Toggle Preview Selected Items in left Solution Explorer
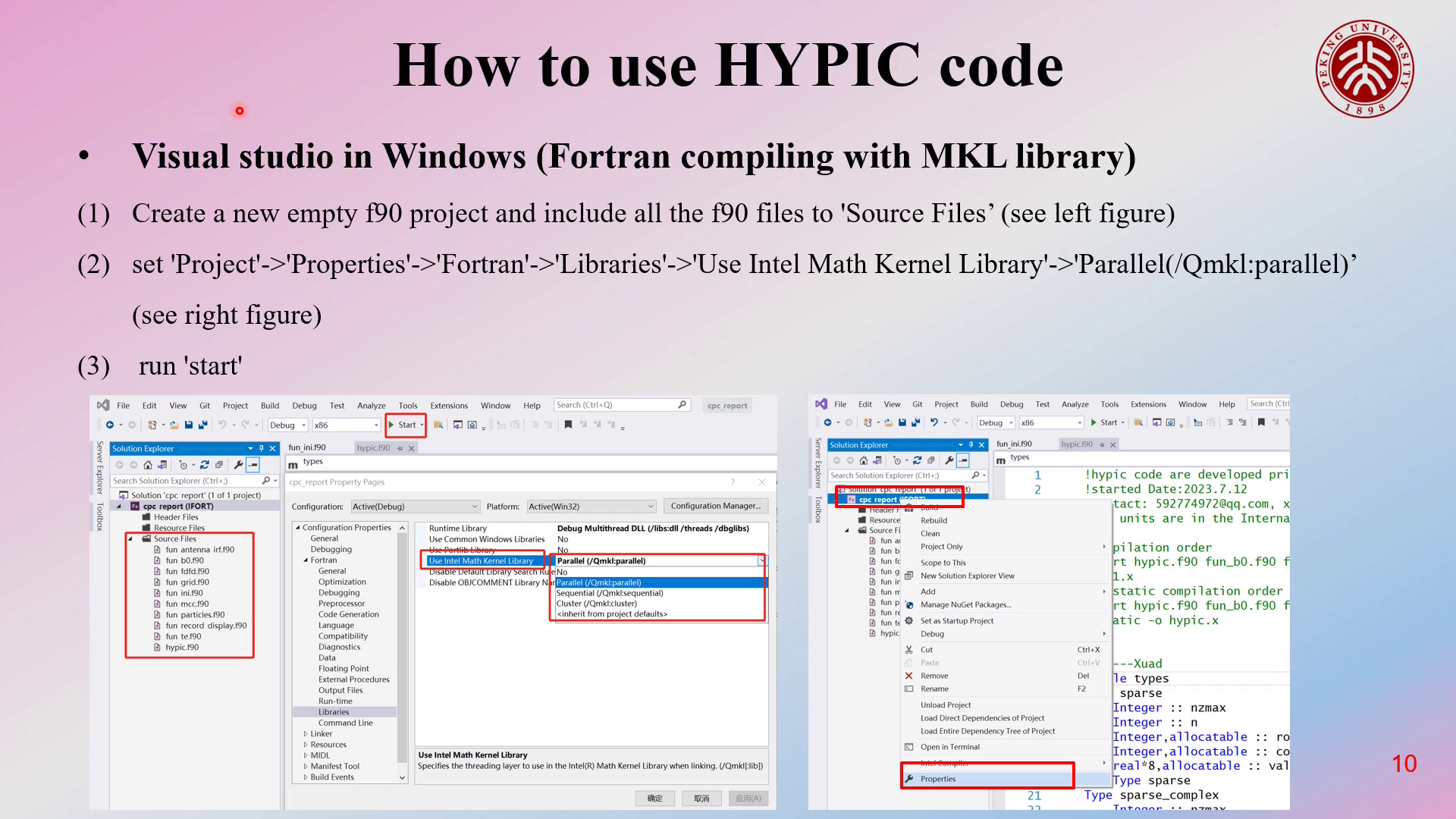 [x=253, y=465]
